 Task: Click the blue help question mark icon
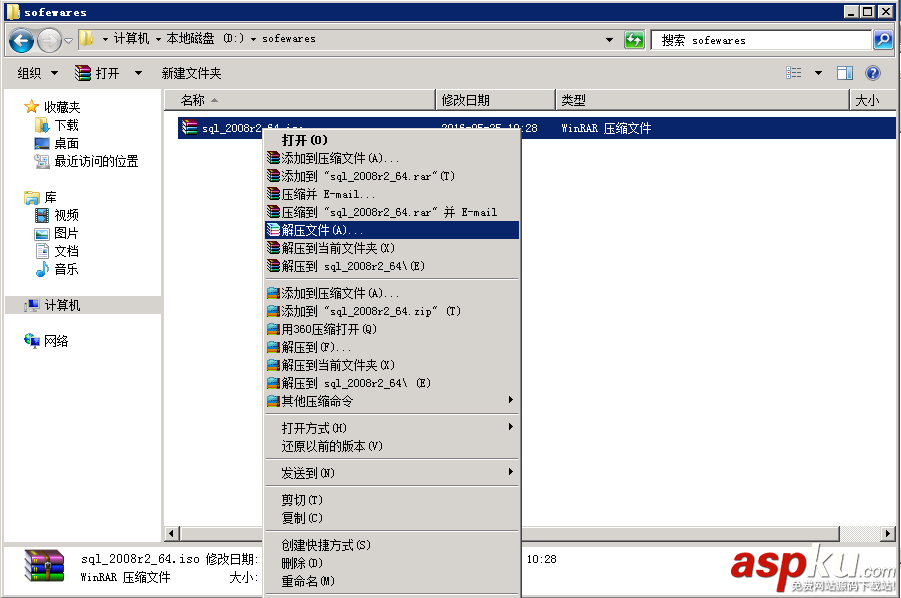pyautogui.click(x=872, y=73)
